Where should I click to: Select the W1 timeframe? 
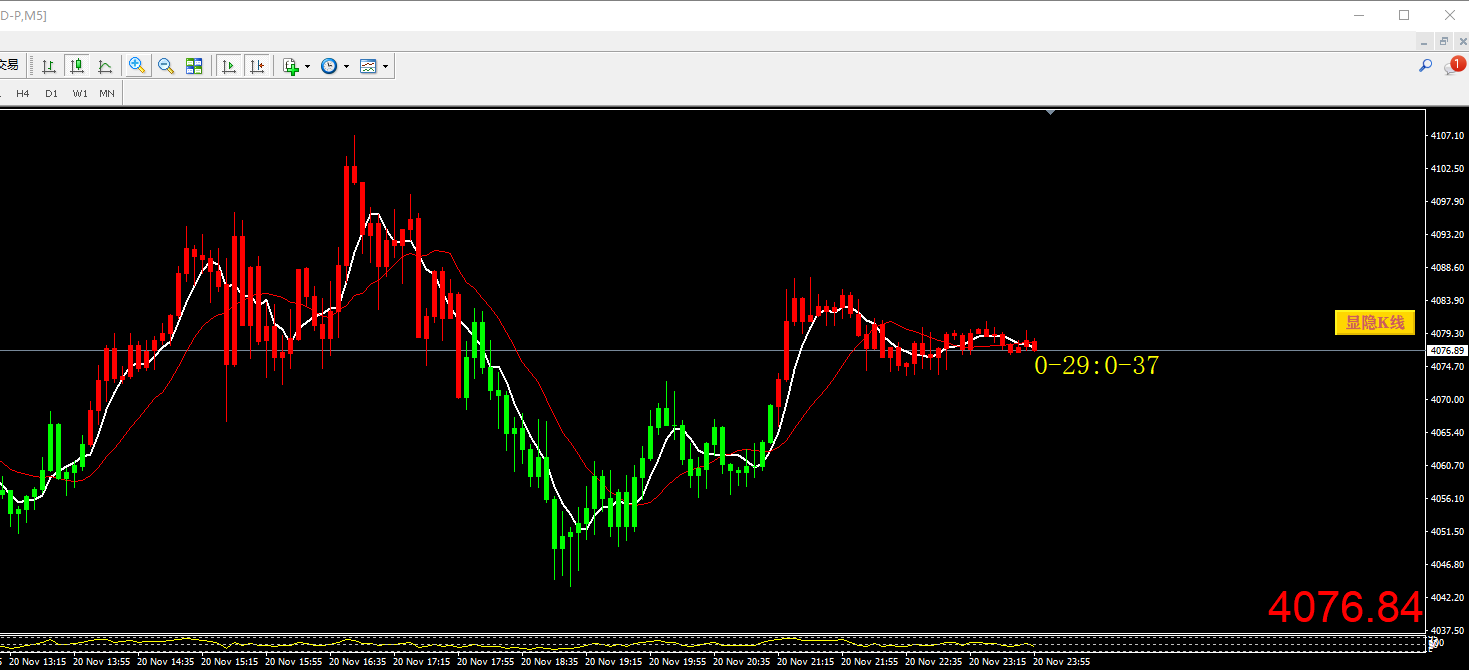point(80,93)
